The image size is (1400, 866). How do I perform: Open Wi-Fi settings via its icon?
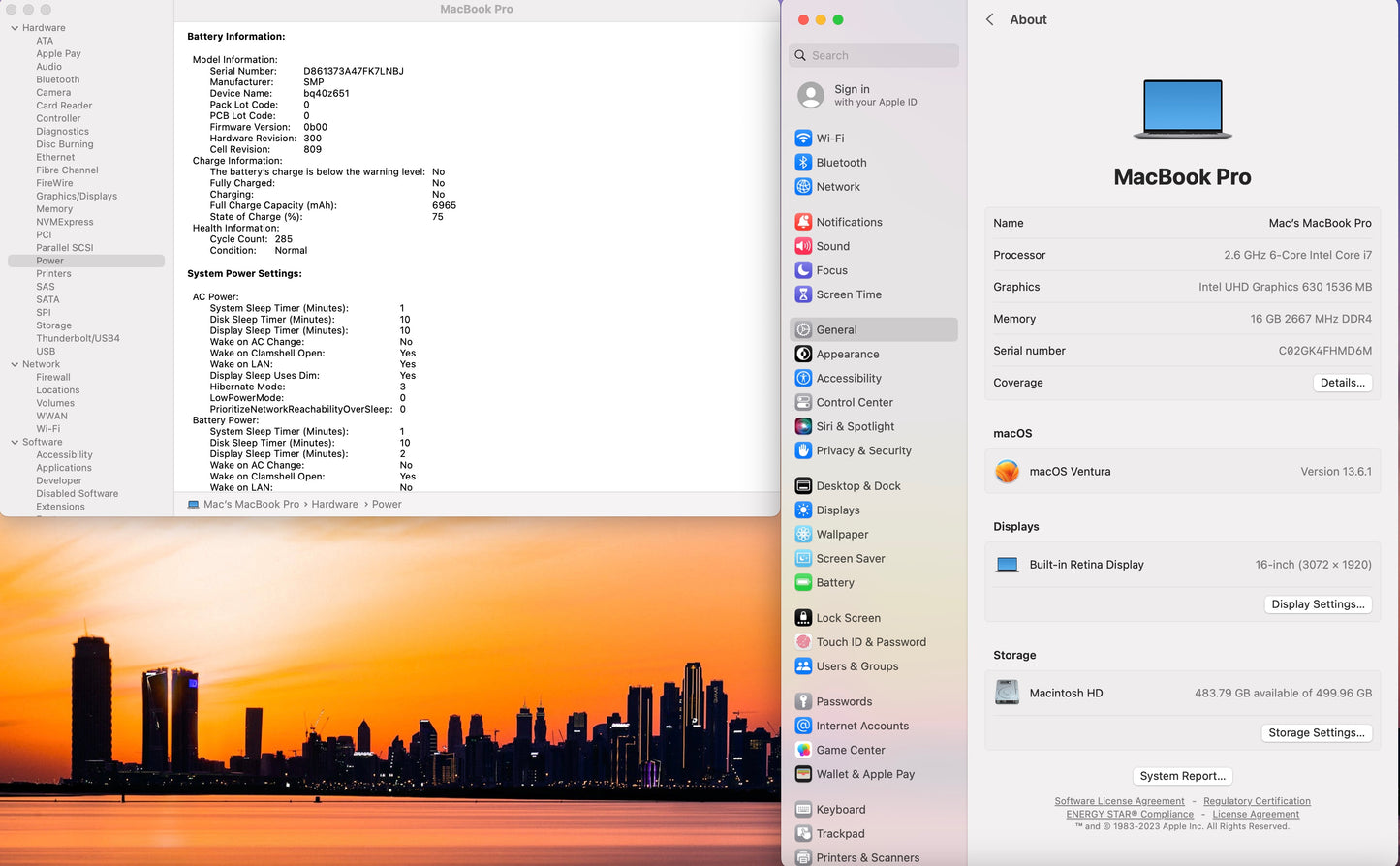click(803, 139)
